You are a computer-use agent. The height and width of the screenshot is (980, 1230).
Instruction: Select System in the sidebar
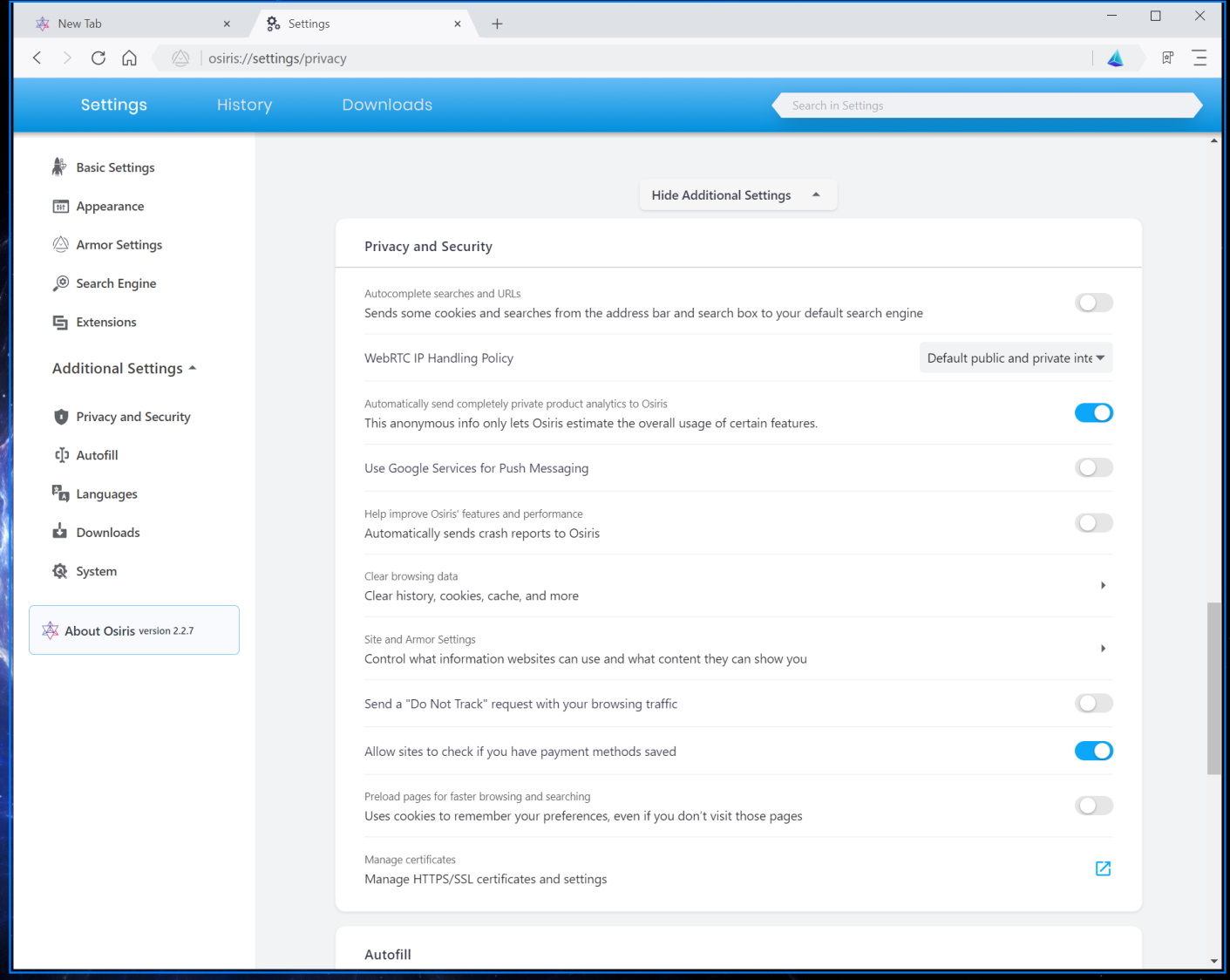pyautogui.click(x=96, y=571)
